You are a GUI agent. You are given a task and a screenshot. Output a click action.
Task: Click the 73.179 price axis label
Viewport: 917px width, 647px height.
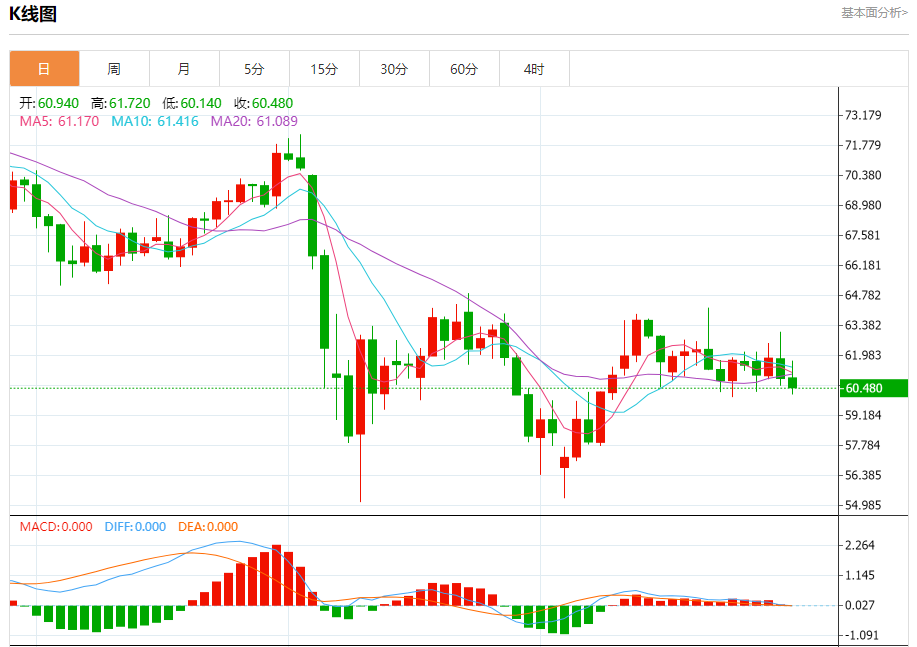(x=863, y=115)
